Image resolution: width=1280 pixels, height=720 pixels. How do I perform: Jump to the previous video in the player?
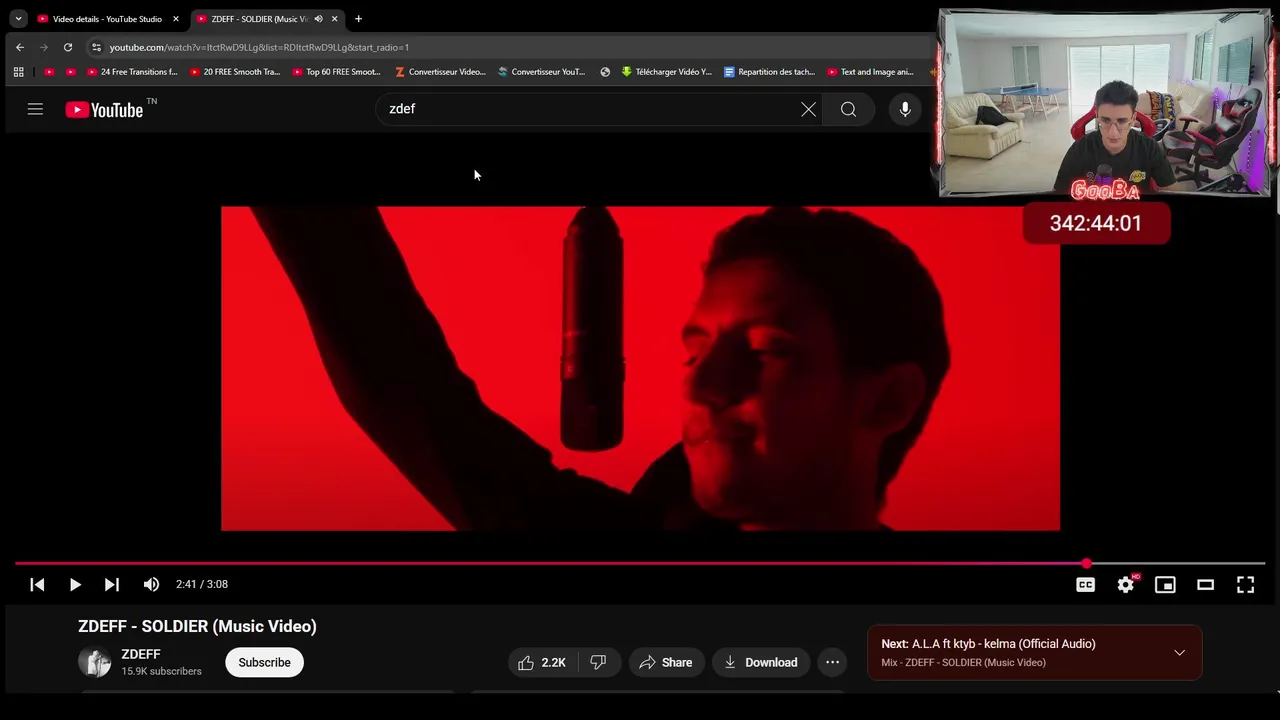pyautogui.click(x=37, y=584)
